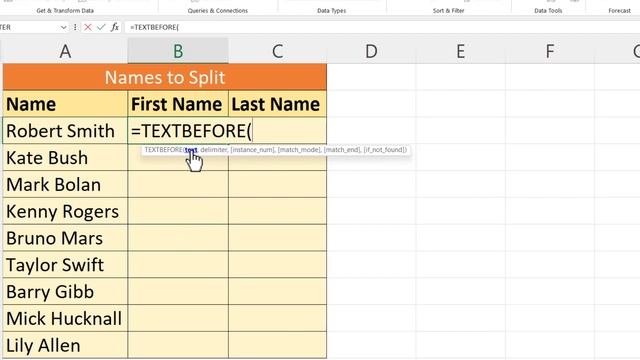Click 'delimiter' argument in TEXTBEFORE tooltip

point(213,150)
